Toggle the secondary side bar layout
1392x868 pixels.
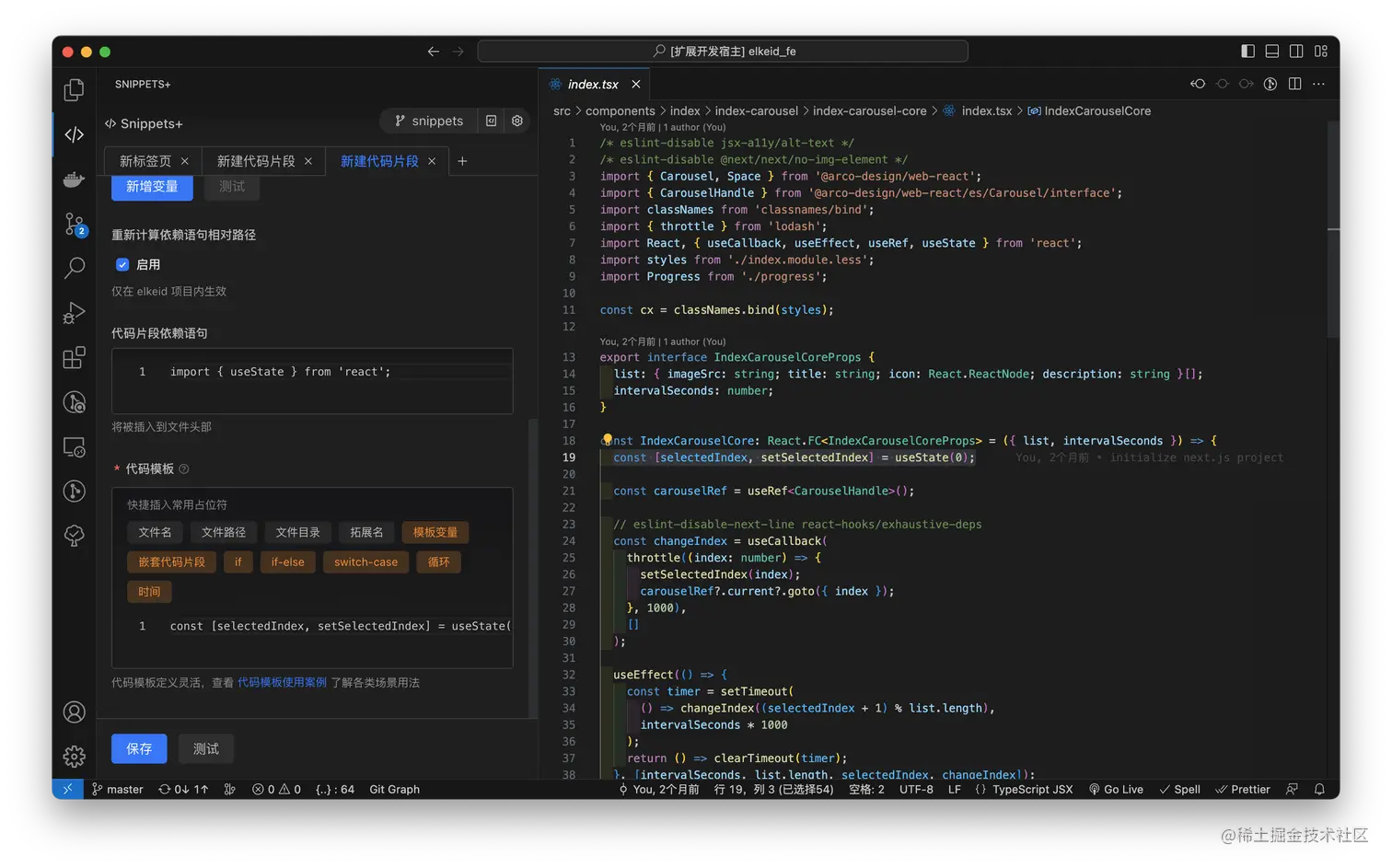click(1296, 52)
